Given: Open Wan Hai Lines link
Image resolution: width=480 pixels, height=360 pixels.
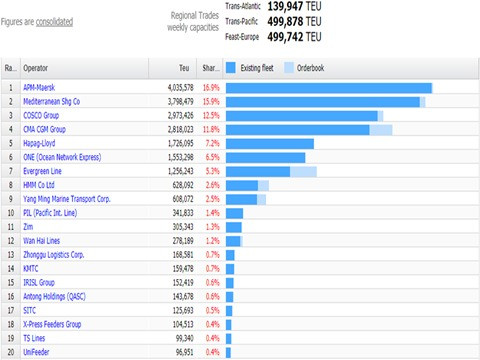Looking at the screenshot, I should (x=41, y=241).
